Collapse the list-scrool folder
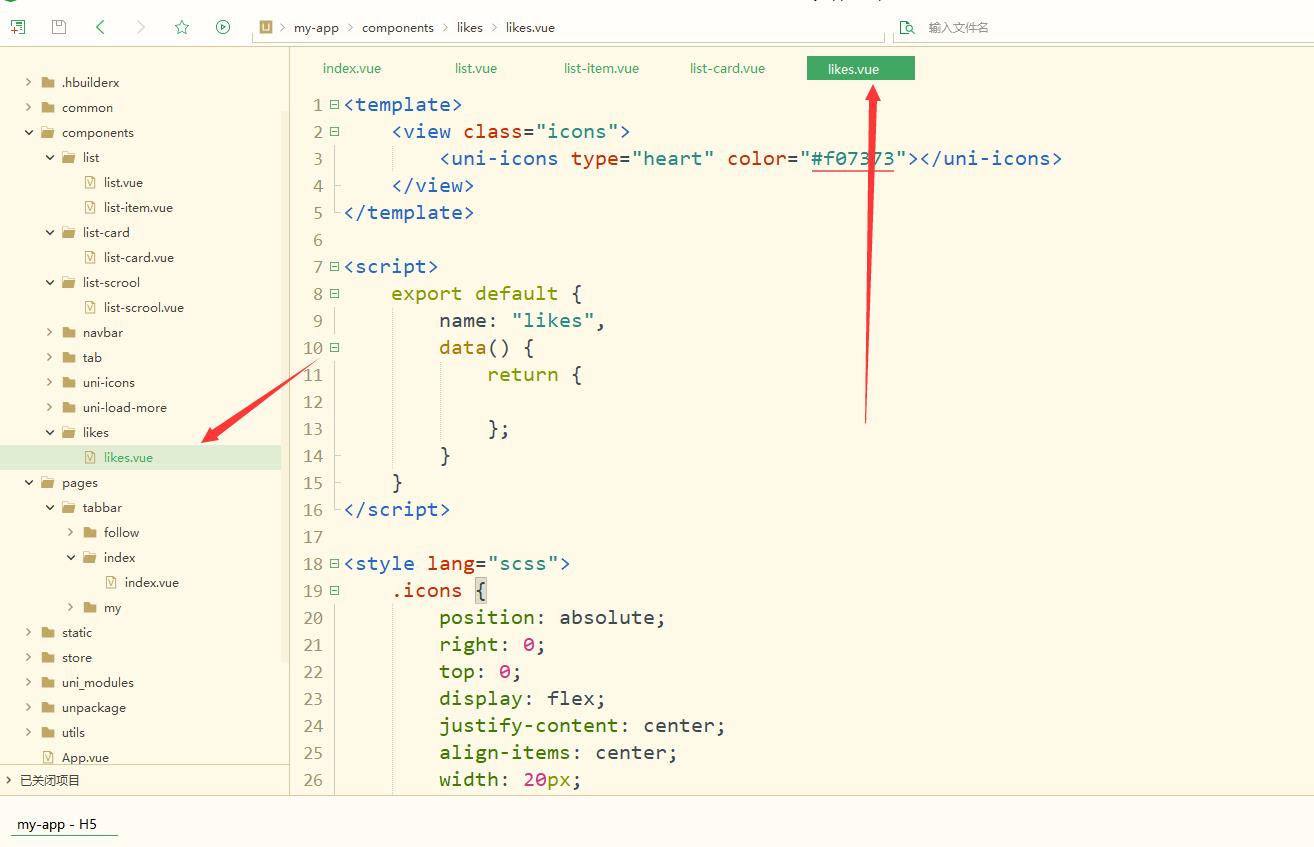Screen dimensions: 1314x847 coord(50,282)
